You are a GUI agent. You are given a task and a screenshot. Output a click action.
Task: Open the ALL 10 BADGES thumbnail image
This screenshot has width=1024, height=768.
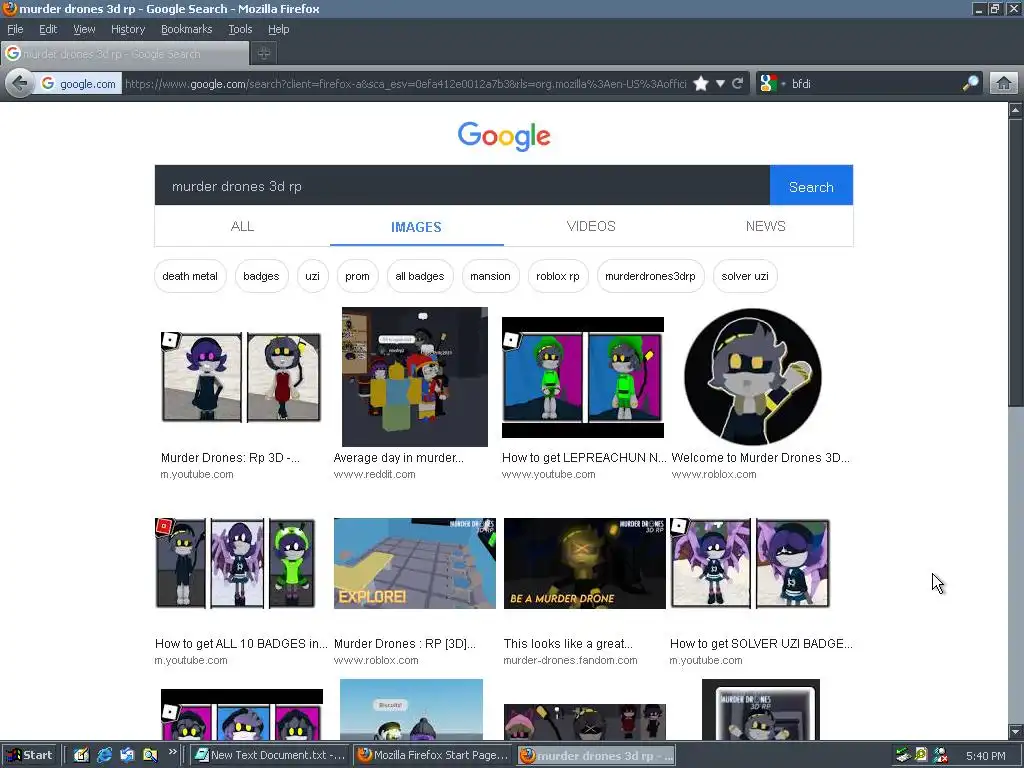coord(235,563)
